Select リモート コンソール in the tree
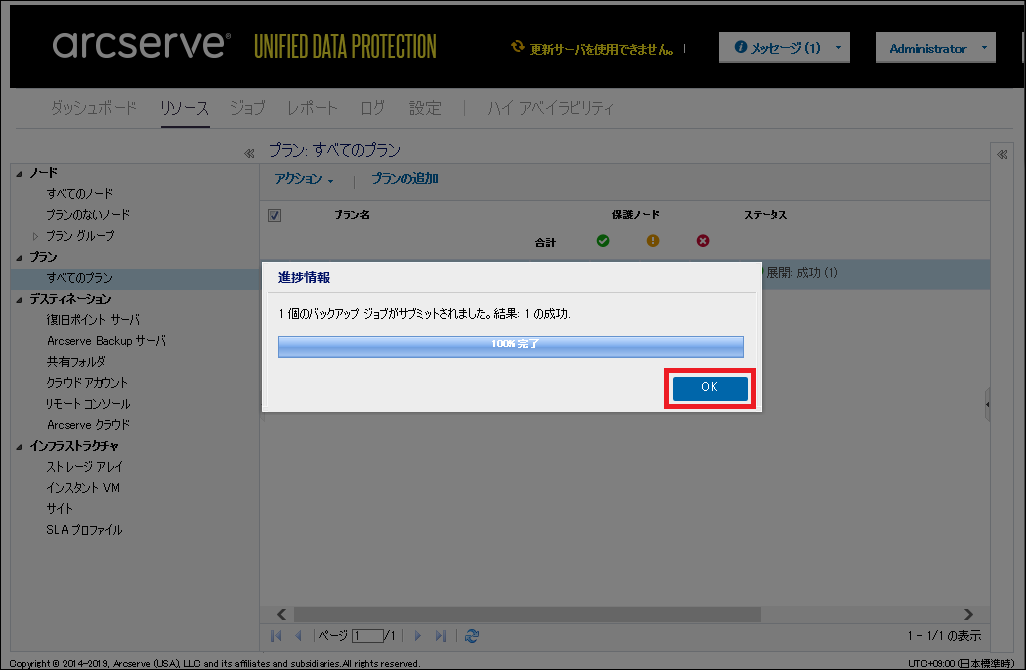The width and height of the screenshot is (1026, 670). (88, 404)
